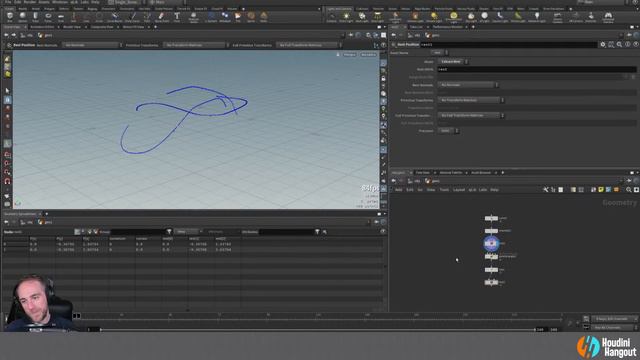
Task: Select the Draw Curve shelf tool
Action: (x=132, y=17)
